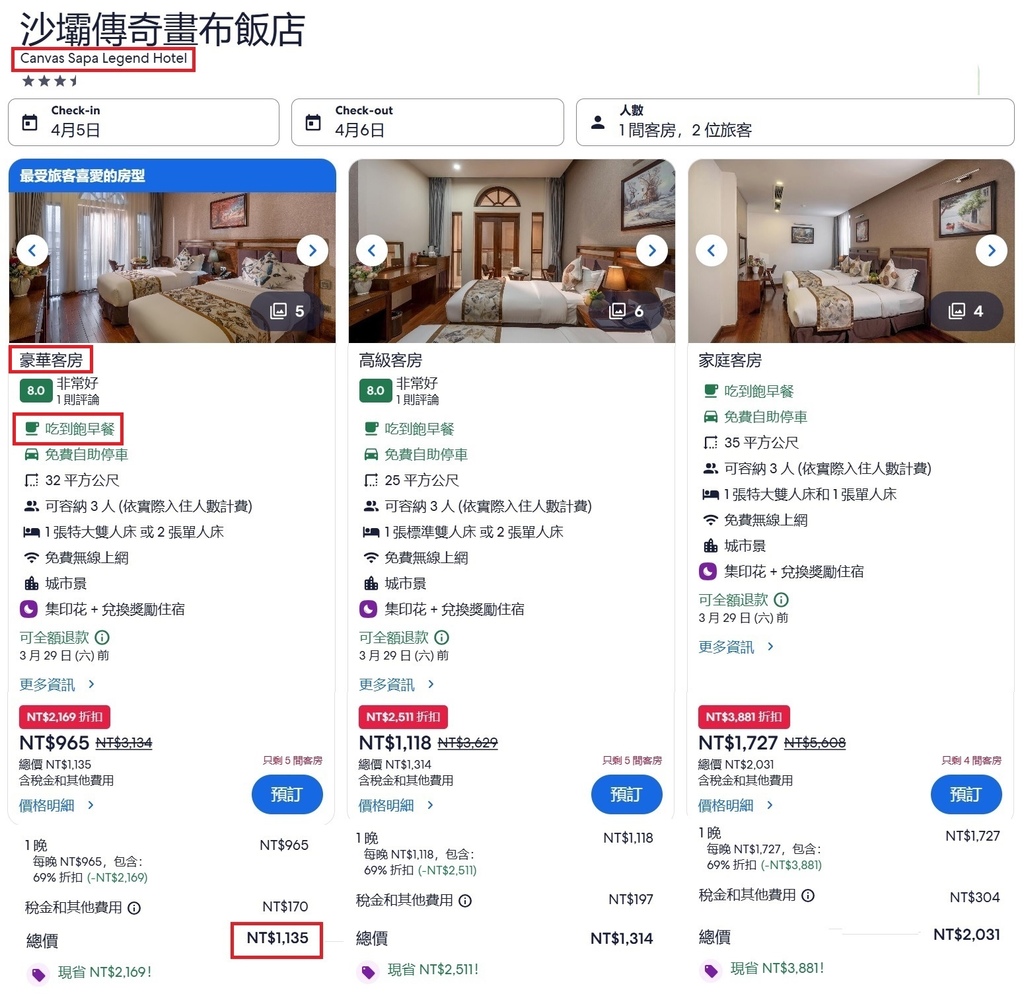Image resolution: width=1024 pixels, height=998 pixels.
Task: Open 更多資訊 for 高級客房
Action: pos(396,684)
